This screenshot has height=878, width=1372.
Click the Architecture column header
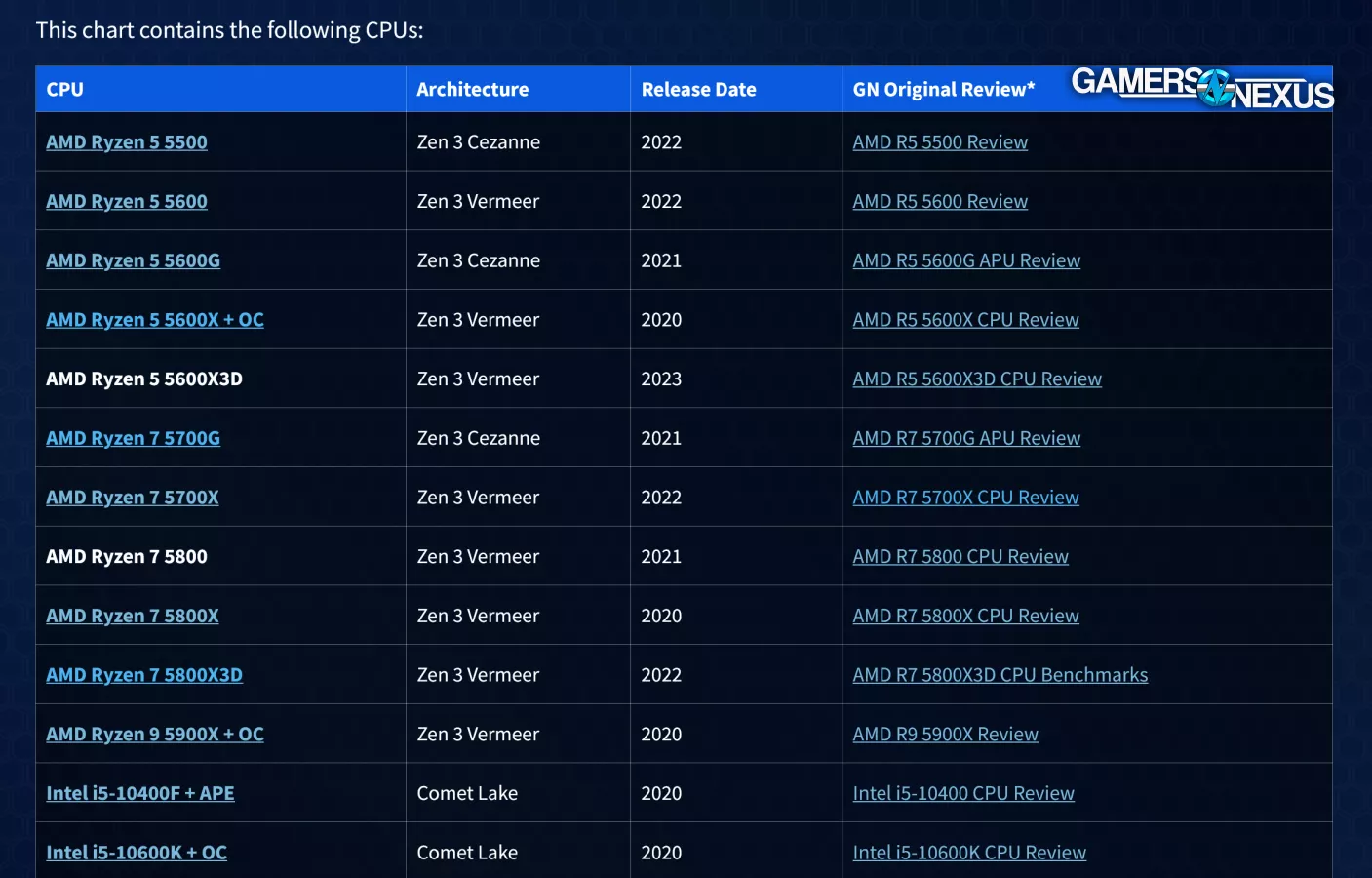pyautogui.click(x=473, y=90)
